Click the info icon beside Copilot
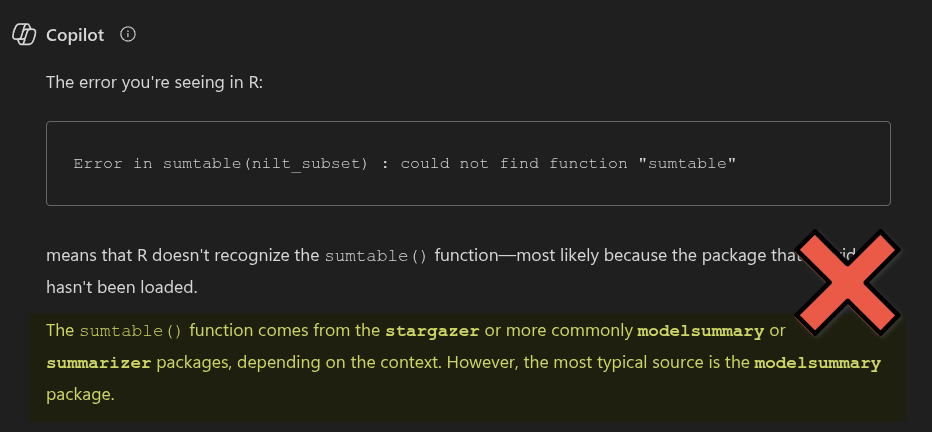This screenshot has height=432, width=932. (127, 34)
